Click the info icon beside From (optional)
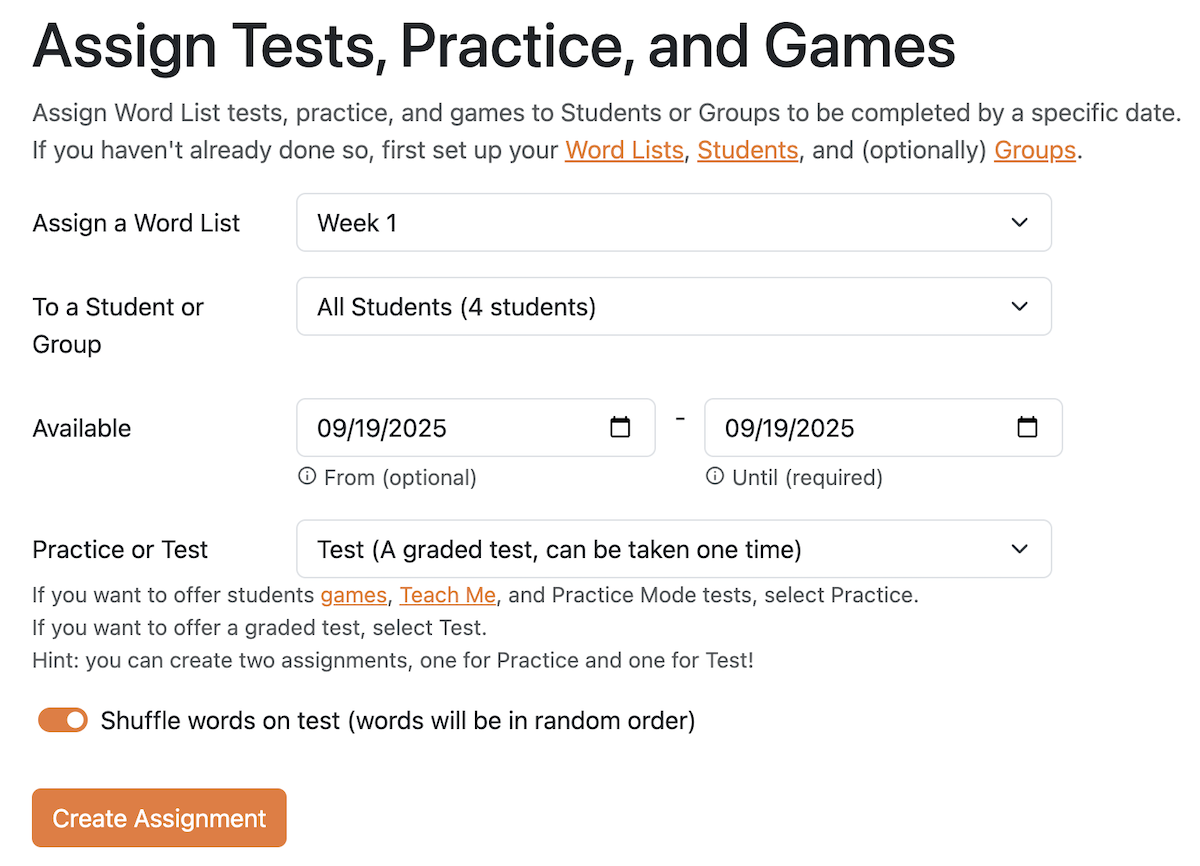The image size is (1200, 866). [x=307, y=477]
